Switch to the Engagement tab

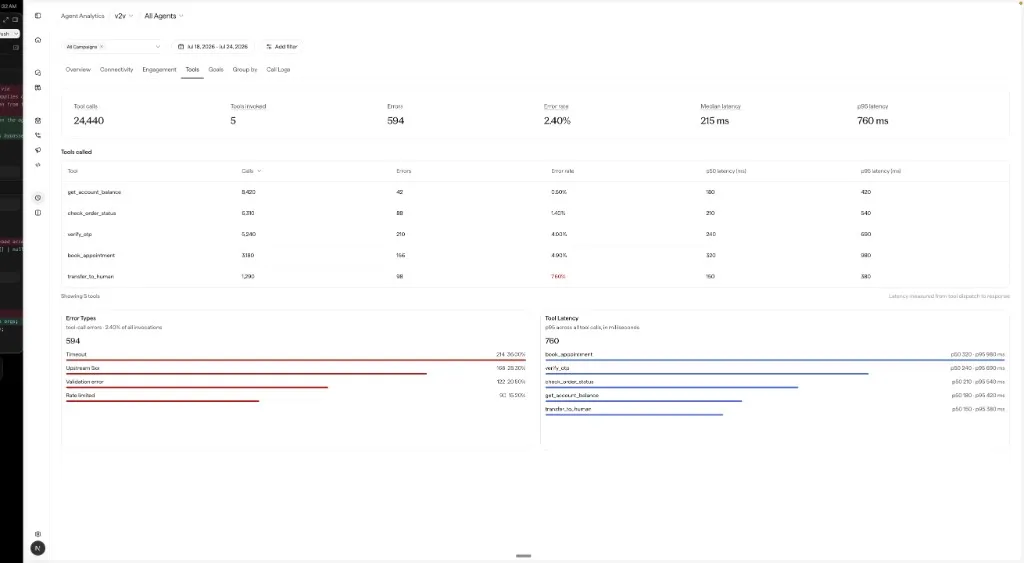(x=159, y=69)
